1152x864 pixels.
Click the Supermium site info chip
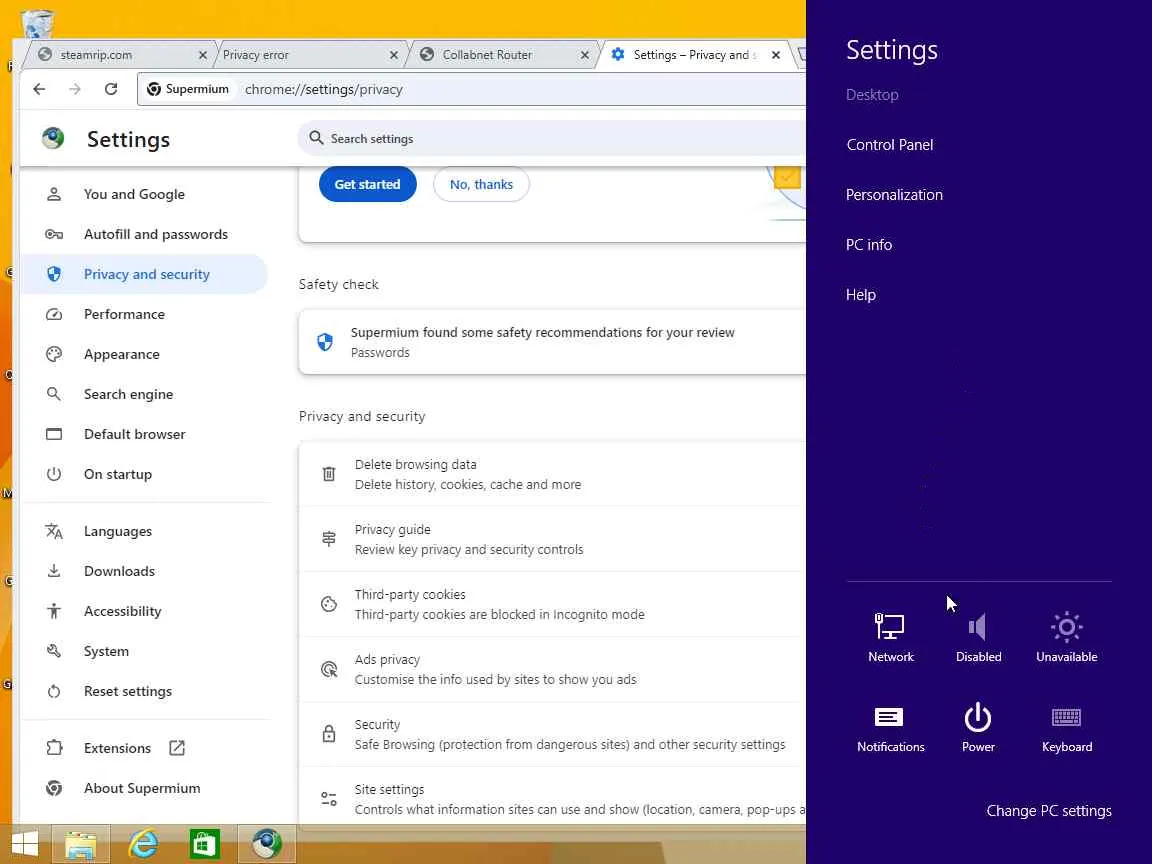pos(188,89)
